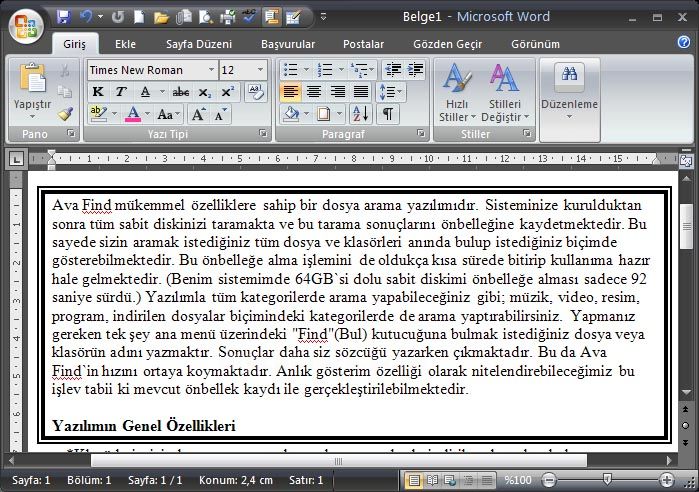The width and height of the screenshot is (699, 492).
Task: Apply subscript formatting
Action: pos(205,92)
